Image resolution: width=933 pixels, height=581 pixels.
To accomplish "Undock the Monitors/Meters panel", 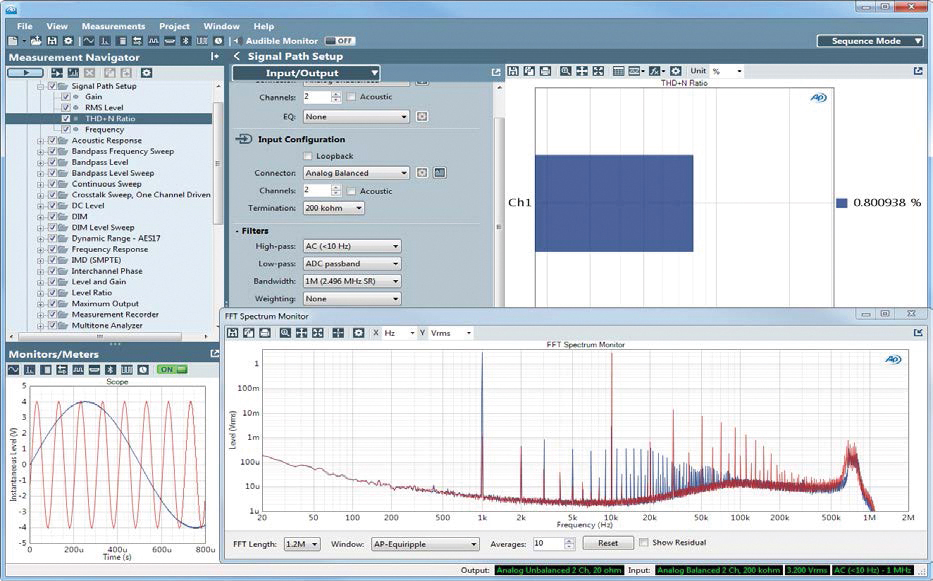I will click(214, 354).
